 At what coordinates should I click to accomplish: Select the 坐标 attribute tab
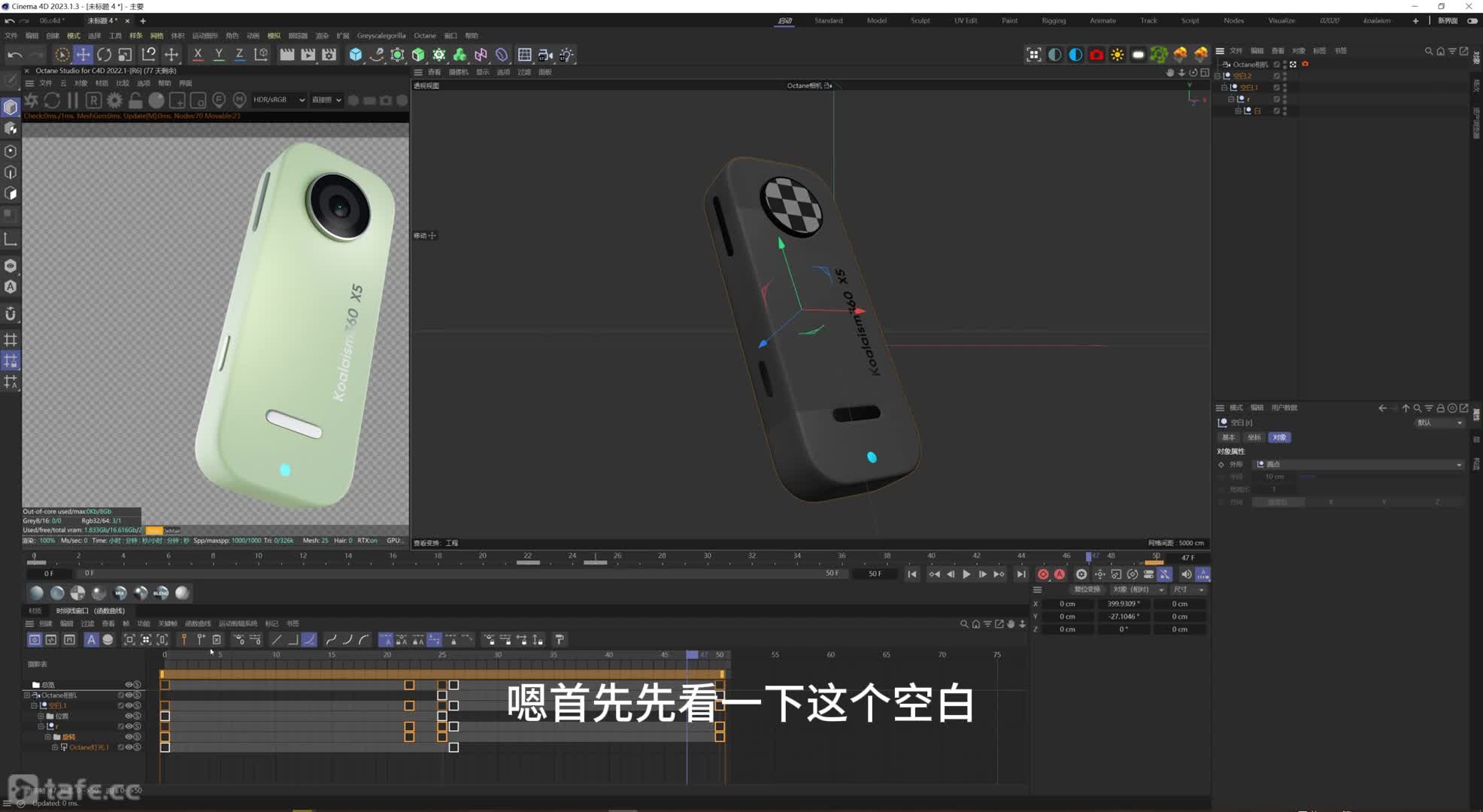tap(1254, 437)
